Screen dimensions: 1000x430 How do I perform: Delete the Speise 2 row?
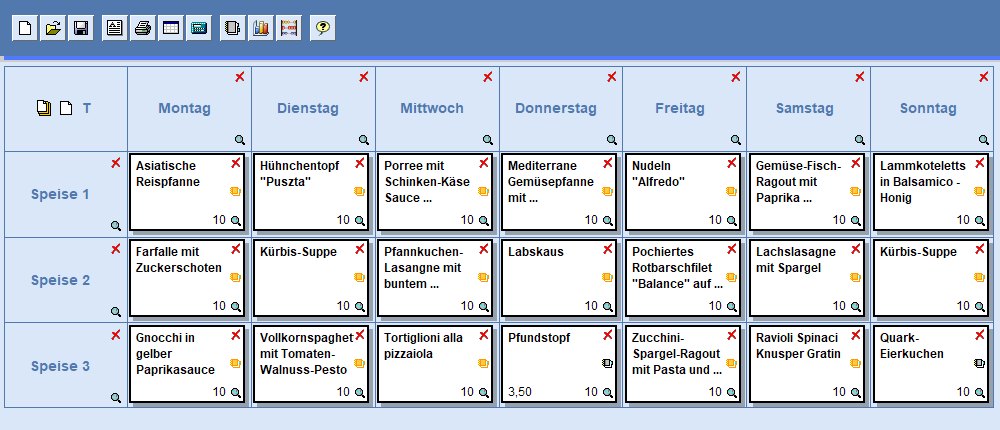(116, 248)
